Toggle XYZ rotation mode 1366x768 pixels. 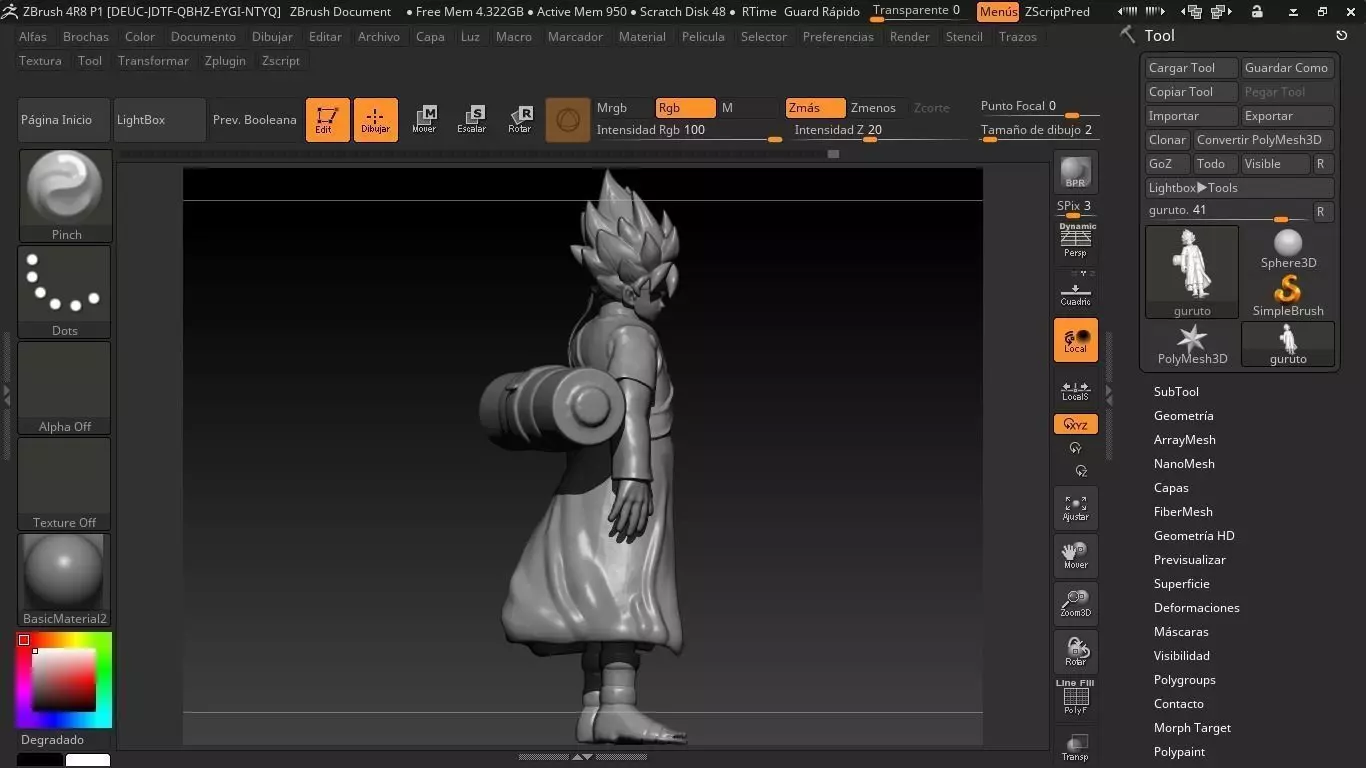pos(1076,425)
